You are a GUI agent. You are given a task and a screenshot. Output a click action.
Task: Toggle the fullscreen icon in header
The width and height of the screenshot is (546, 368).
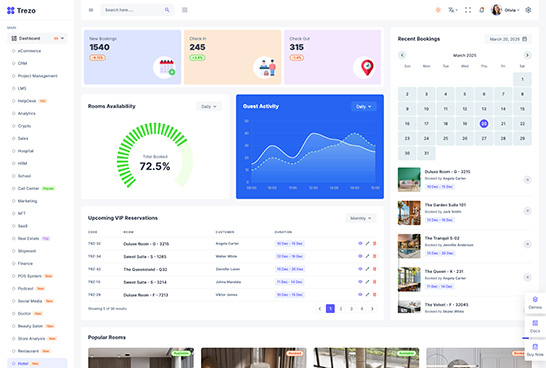pyautogui.click(x=468, y=10)
